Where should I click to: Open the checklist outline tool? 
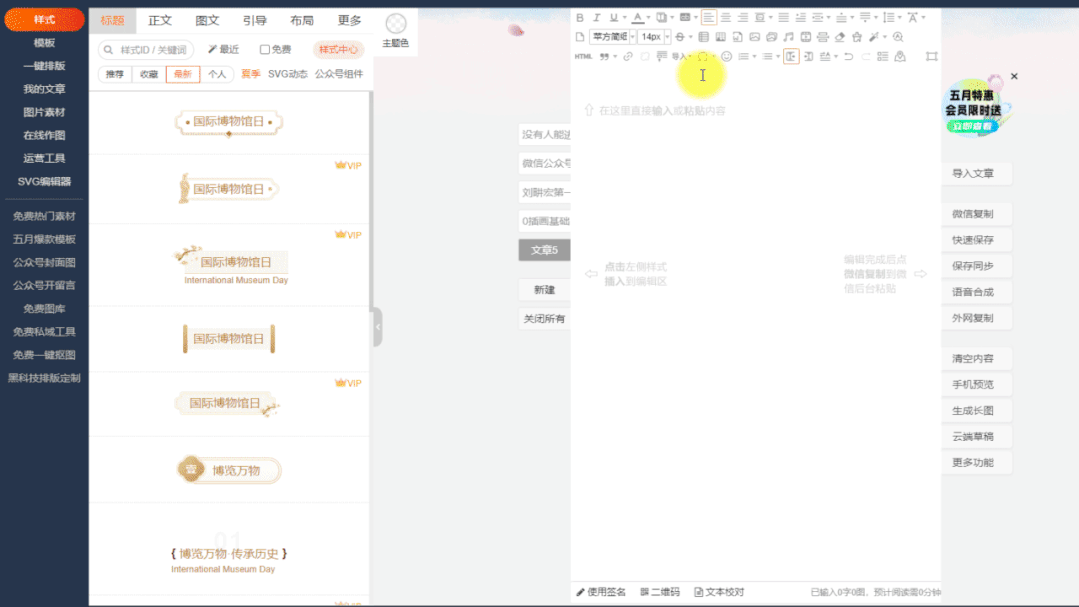[882, 56]
